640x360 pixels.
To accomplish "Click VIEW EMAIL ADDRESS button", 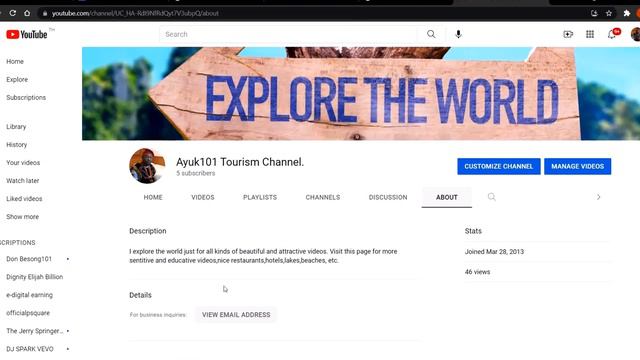I will click(x=236, y=315).
